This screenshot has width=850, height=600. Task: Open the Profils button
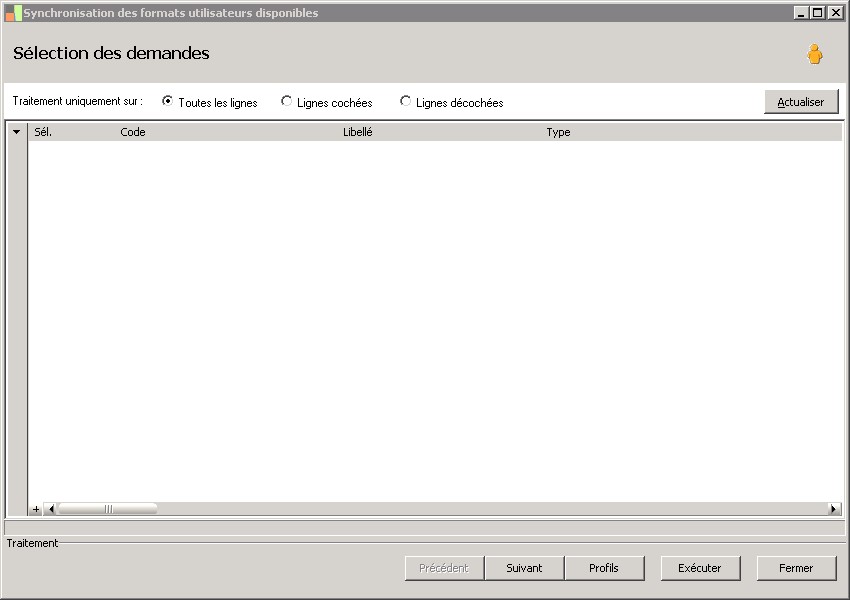click(604, 568)
